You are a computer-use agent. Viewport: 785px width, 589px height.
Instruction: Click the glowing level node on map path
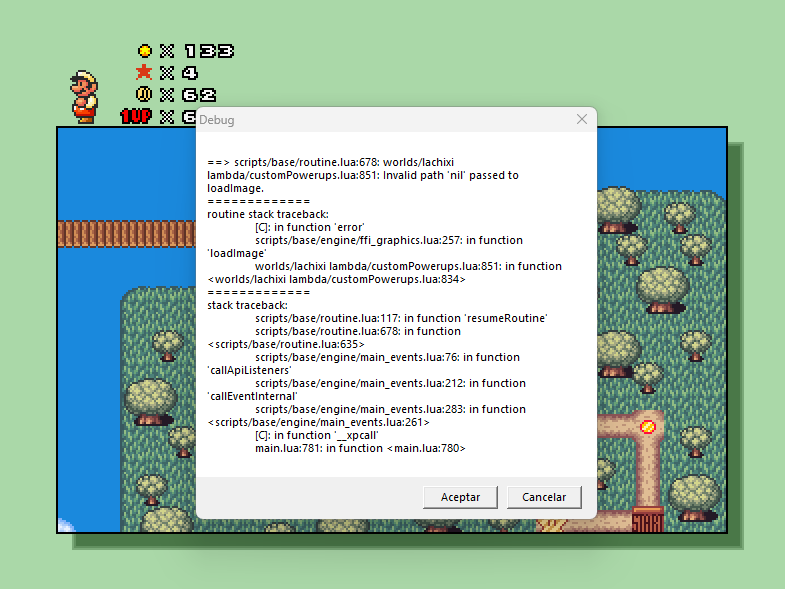648,426
